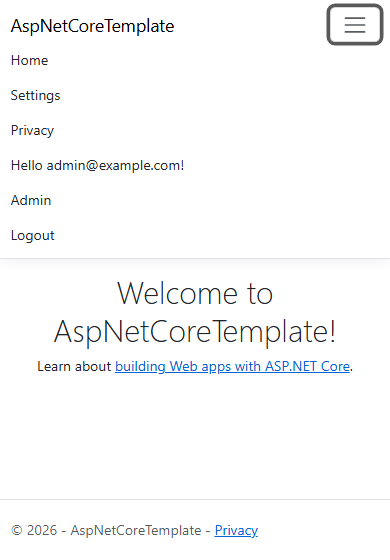Click the AspNetCoreTemplate name in the footer
Image resolution: width=390 pixels, height=560 pixels.
click(x=136, y=530)
